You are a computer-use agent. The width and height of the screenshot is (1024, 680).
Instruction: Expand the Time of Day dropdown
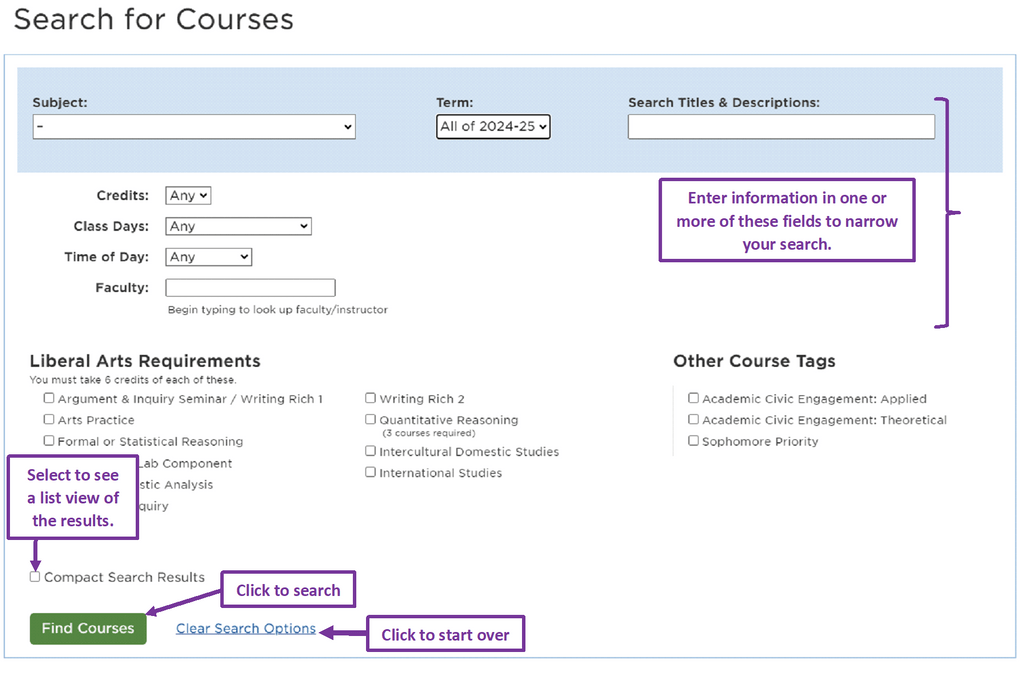[208, 256]
